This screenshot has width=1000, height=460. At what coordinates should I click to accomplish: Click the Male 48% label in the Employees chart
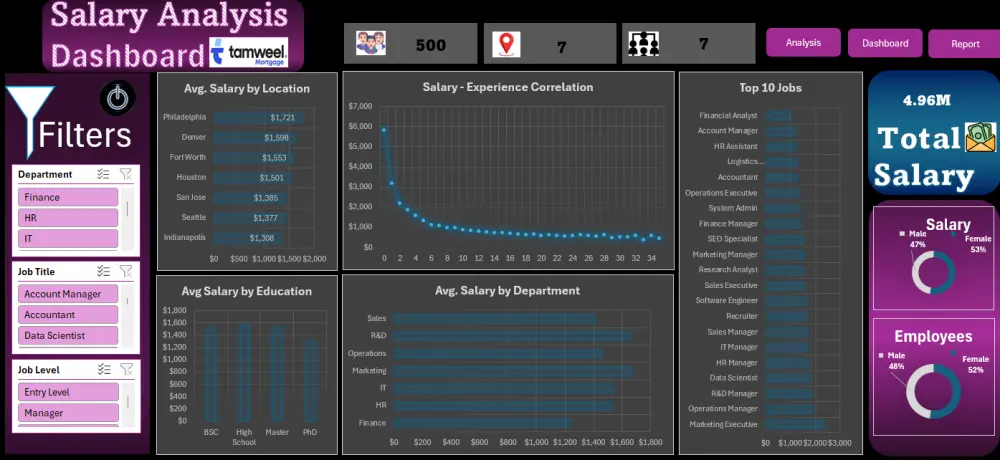(x=897, y=360)
